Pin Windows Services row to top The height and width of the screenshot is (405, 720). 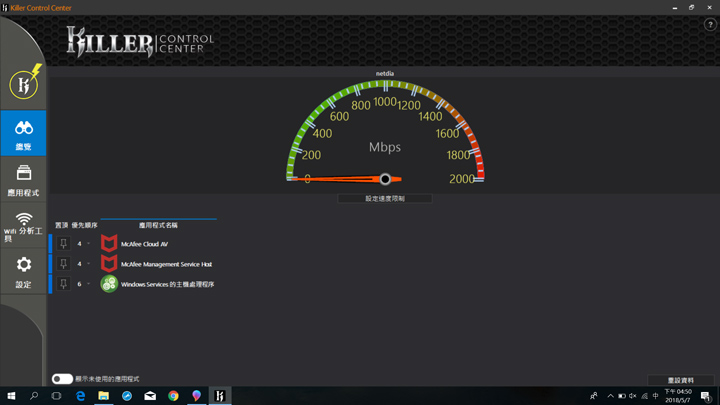[x=63, y=284]
